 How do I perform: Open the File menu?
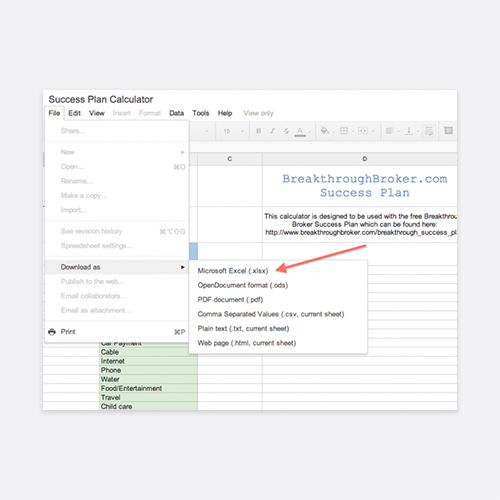54,113
